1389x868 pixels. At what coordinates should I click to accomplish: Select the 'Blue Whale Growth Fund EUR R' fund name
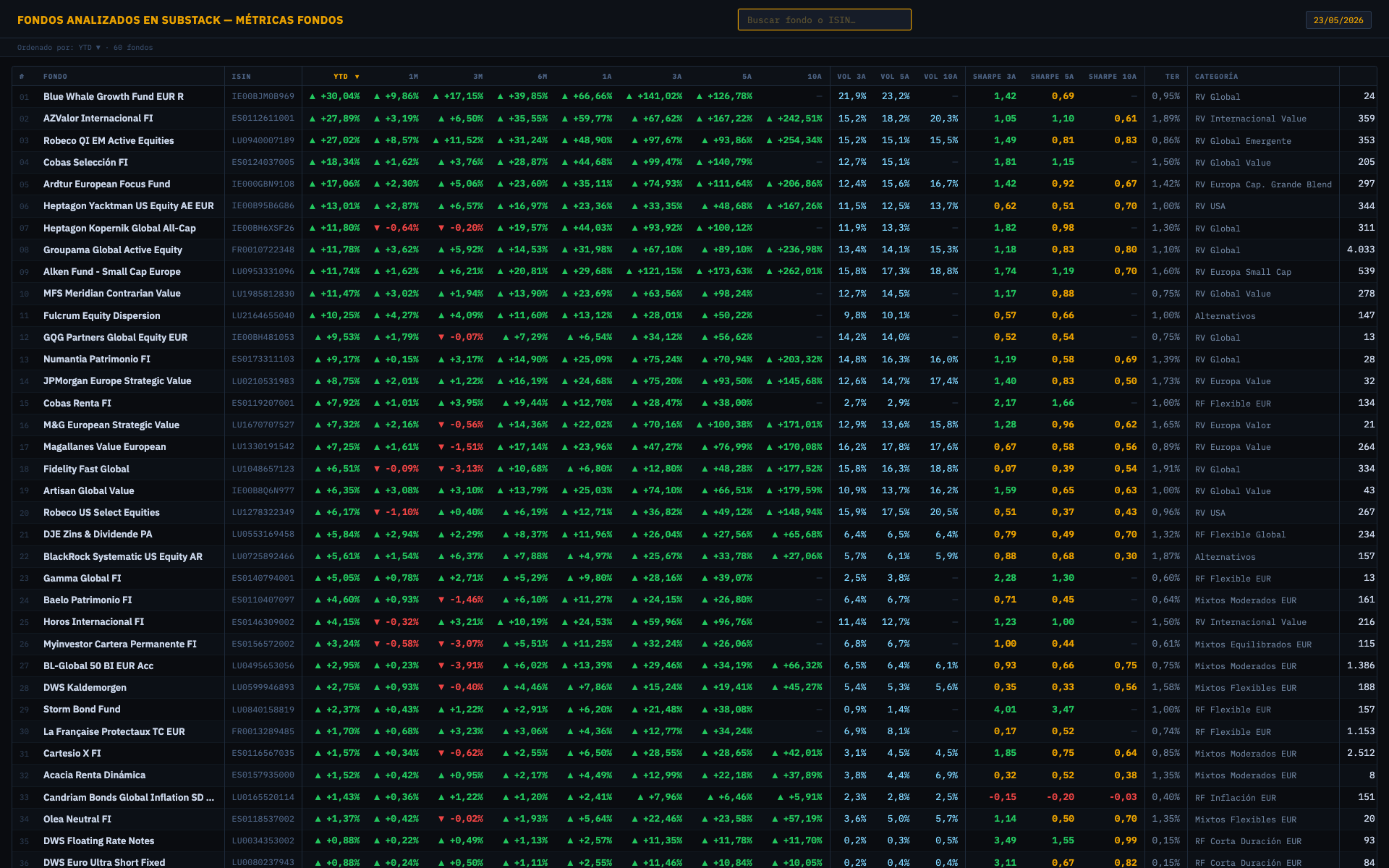coord(114,96)
